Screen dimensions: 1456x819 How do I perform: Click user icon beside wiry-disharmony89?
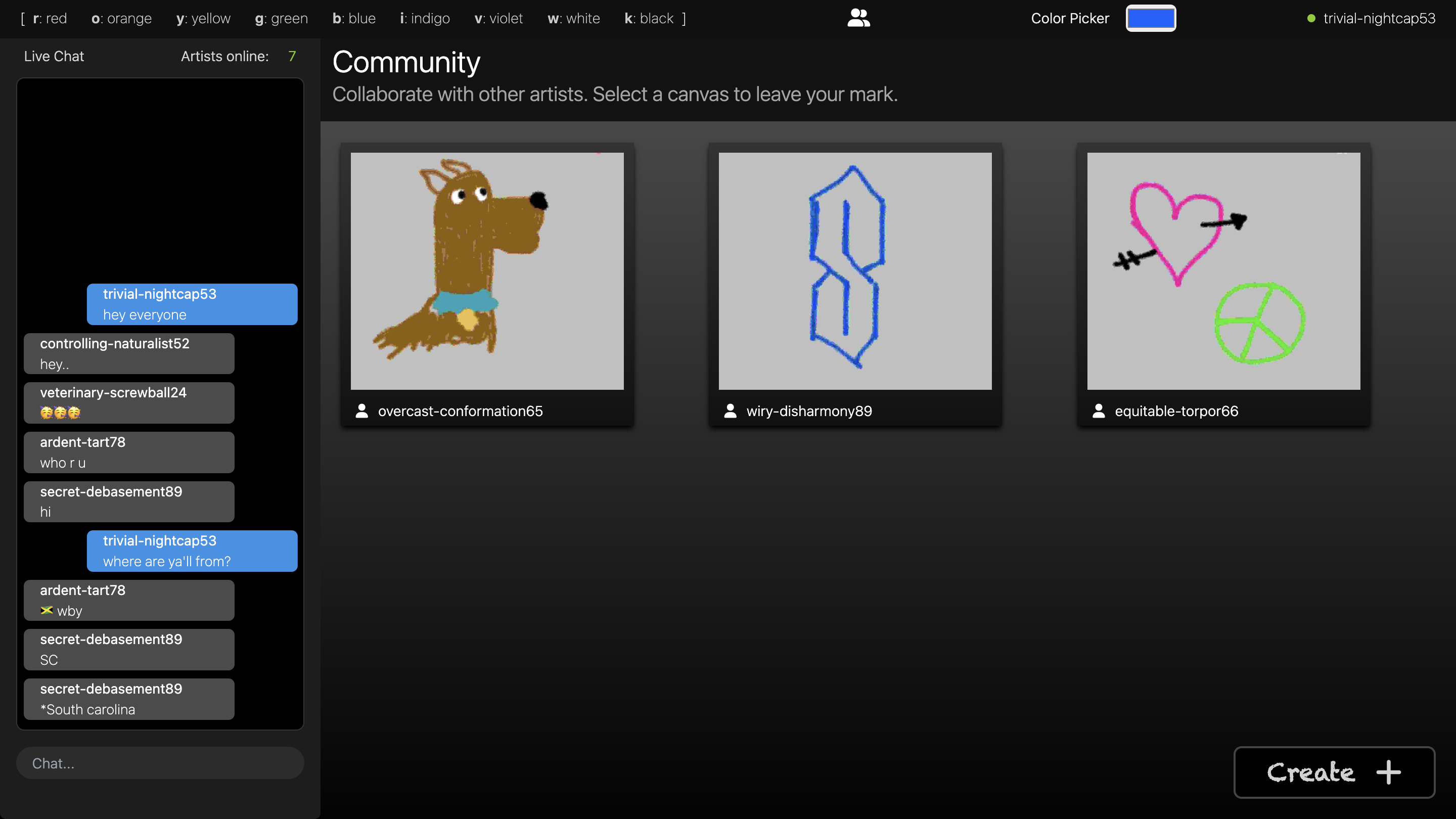730,411
